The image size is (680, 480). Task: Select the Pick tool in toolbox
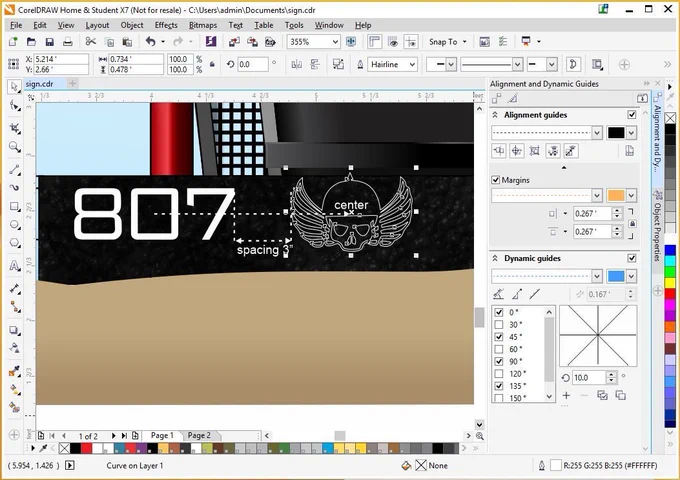[14, 87]
